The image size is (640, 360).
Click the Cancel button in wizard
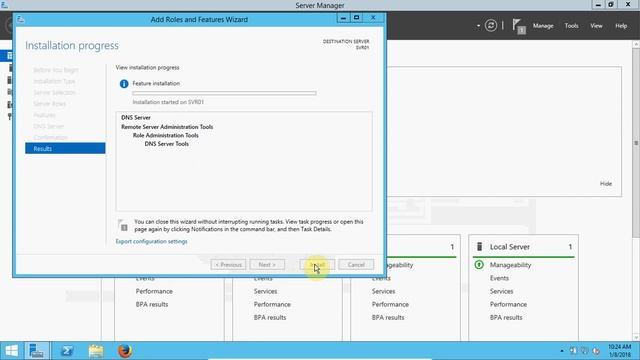pyautogui.click(x=356, y=264)
